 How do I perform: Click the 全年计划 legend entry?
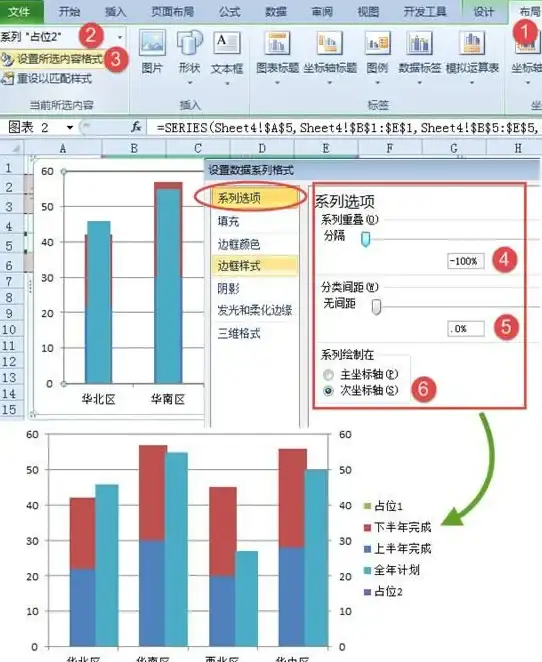[392, 570]
